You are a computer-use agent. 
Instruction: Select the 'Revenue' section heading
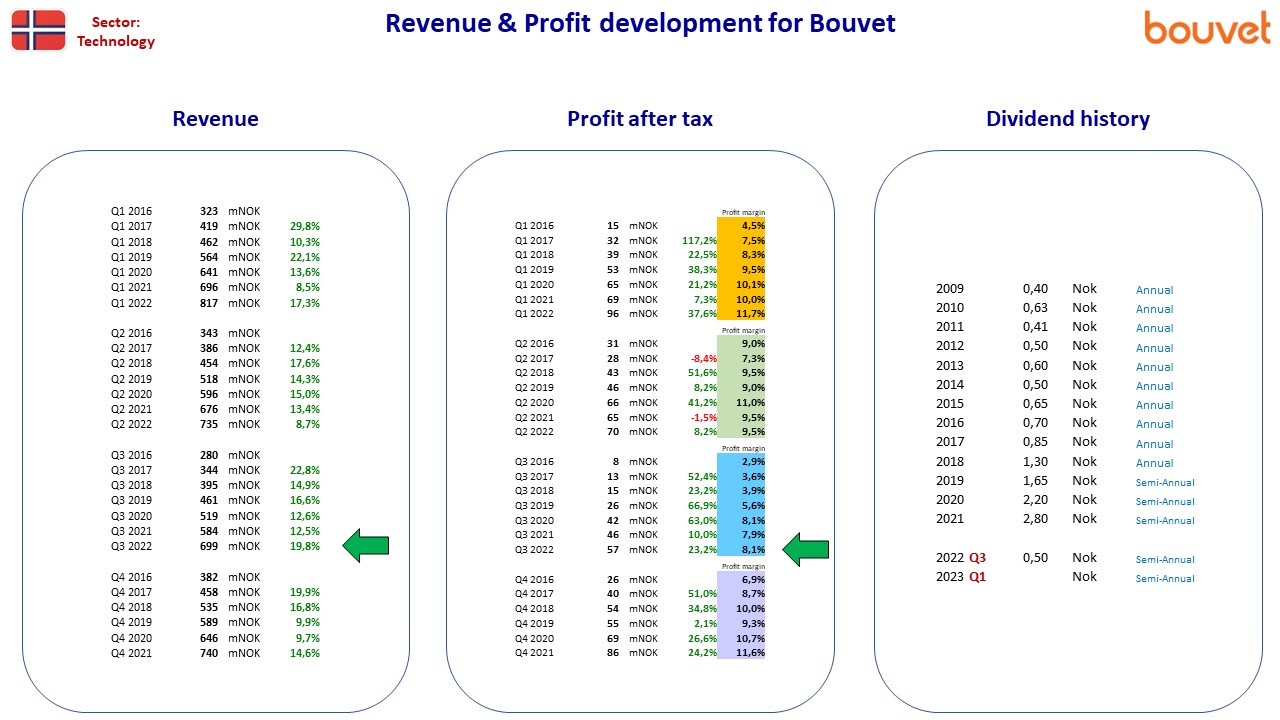pos(215,119)
